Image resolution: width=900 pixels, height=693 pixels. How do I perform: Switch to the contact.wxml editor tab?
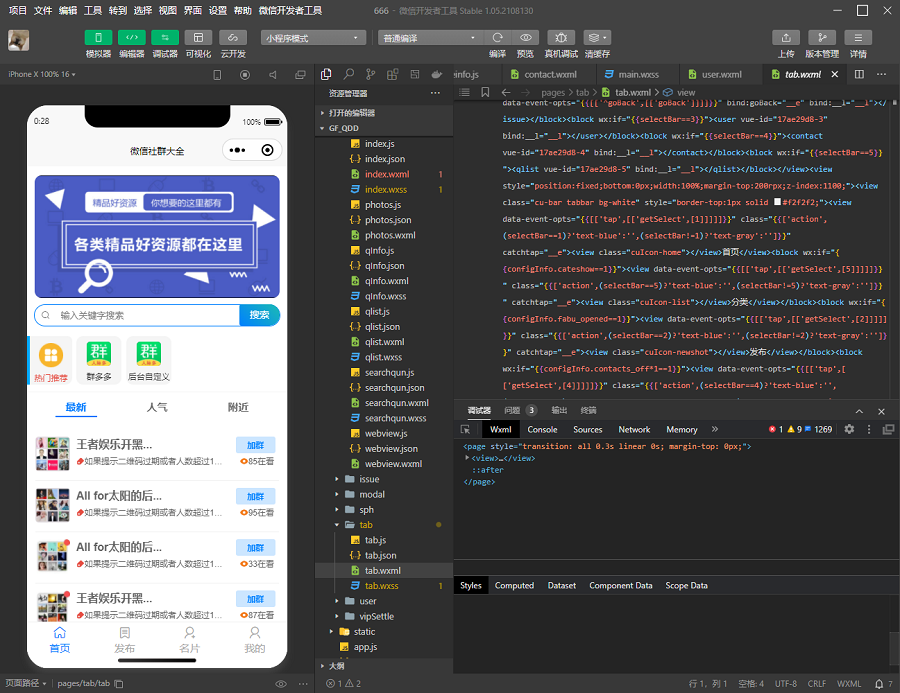click(x=544, y=75)
